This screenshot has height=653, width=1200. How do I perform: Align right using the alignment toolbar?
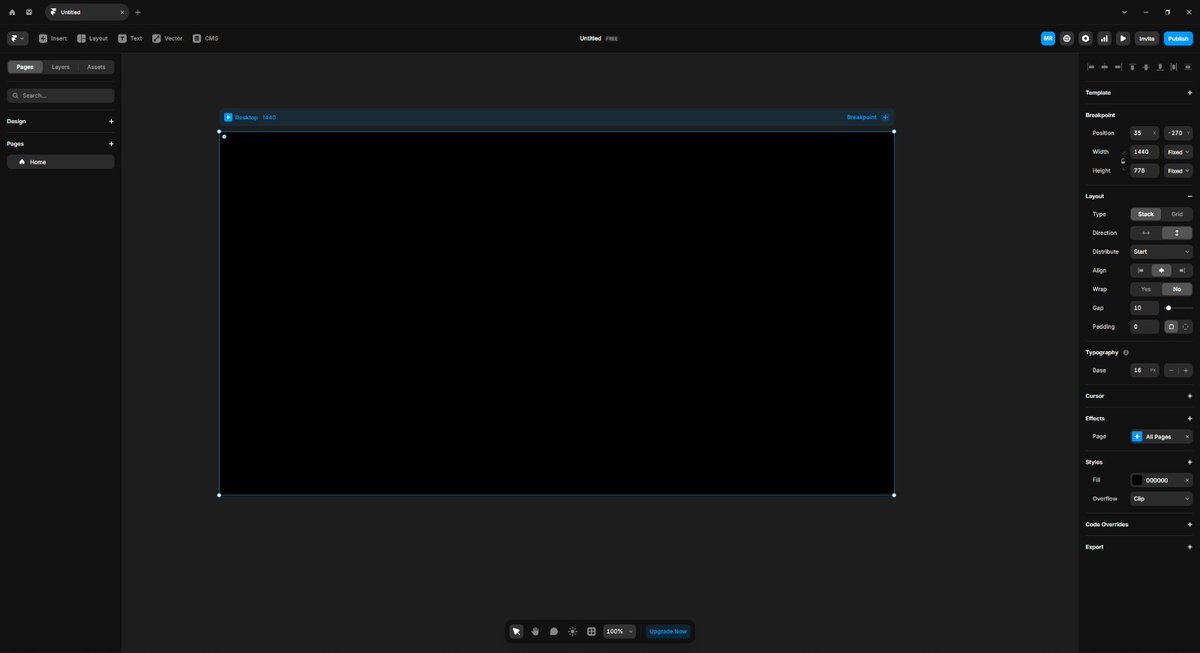[x=1119, y=67]
